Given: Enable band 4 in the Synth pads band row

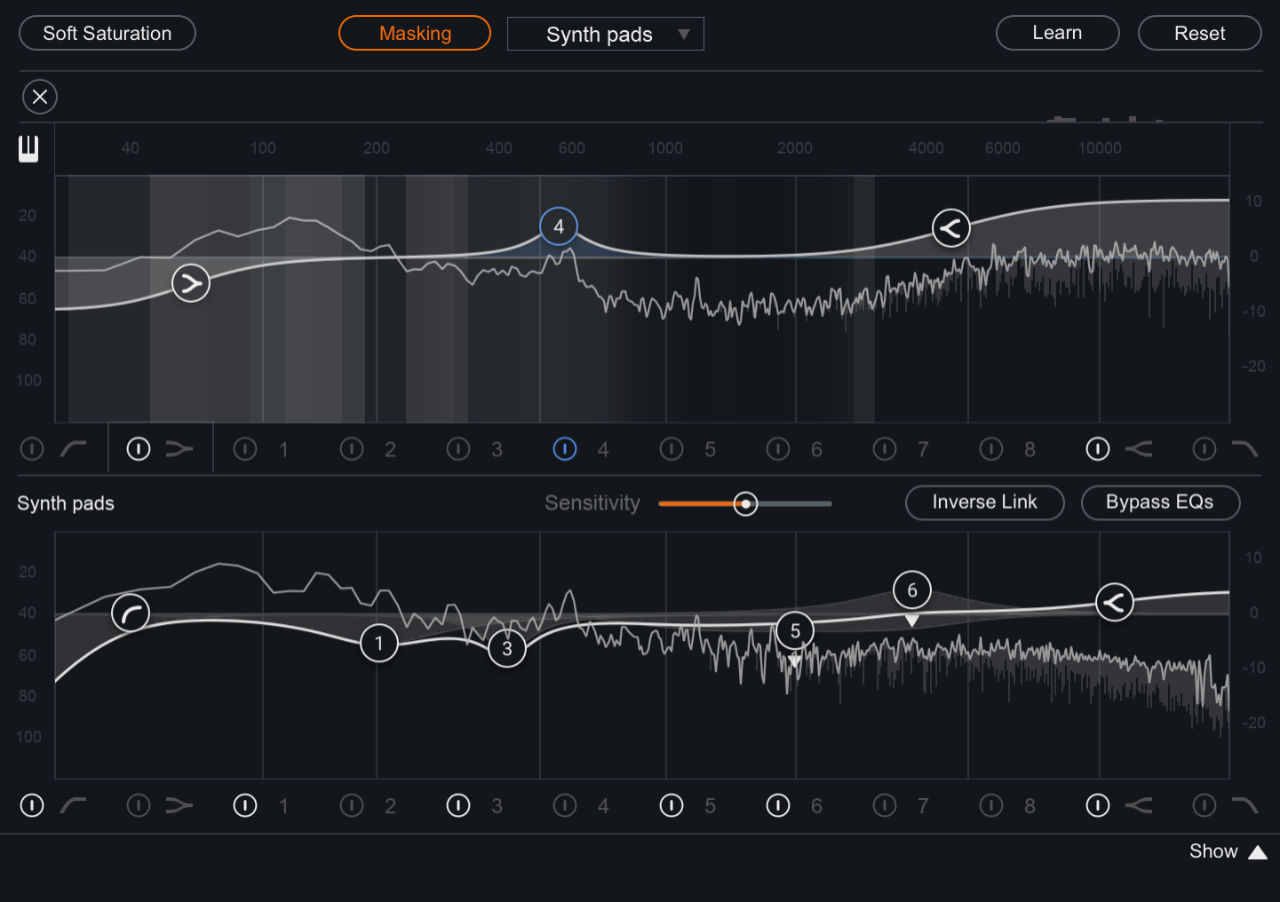Looking at the screenshot, I should point(564,805).
